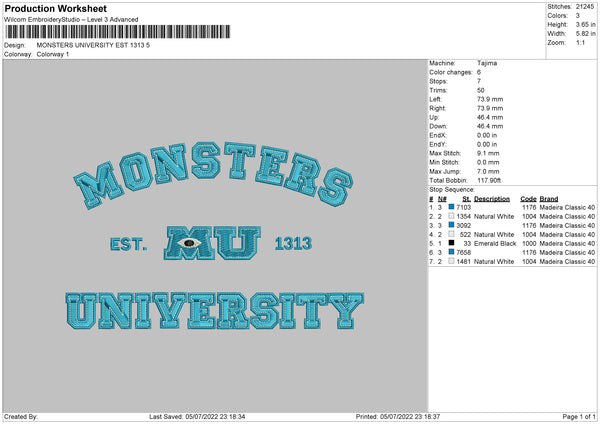Click the Last Saved timestamp in footer
This screenshot has width=600, height=424.
click(197, 416)
